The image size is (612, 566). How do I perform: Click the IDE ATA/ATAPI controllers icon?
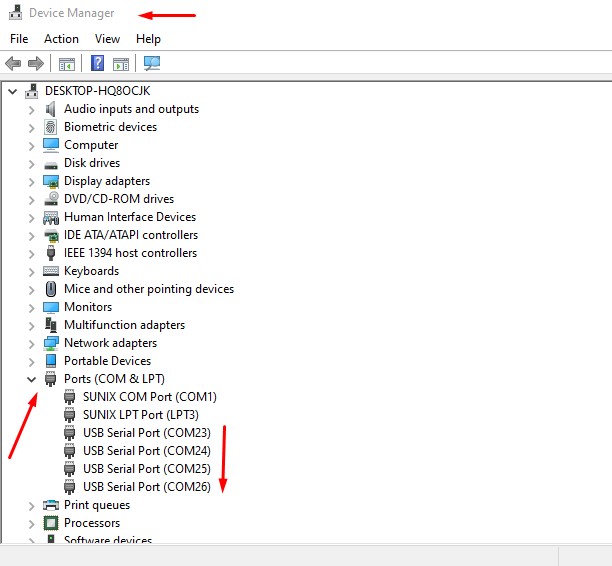[51, 235]
